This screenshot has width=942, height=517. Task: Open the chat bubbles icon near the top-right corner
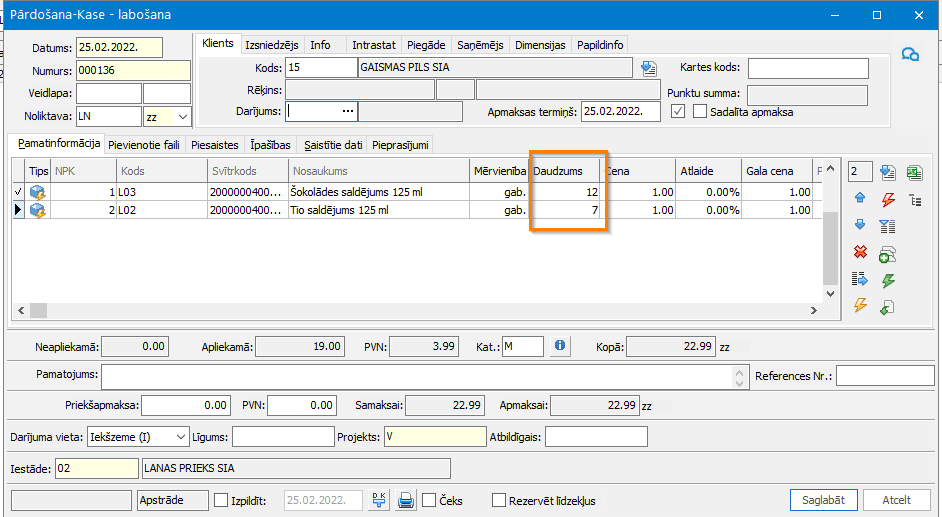click(x=910, y=55)
